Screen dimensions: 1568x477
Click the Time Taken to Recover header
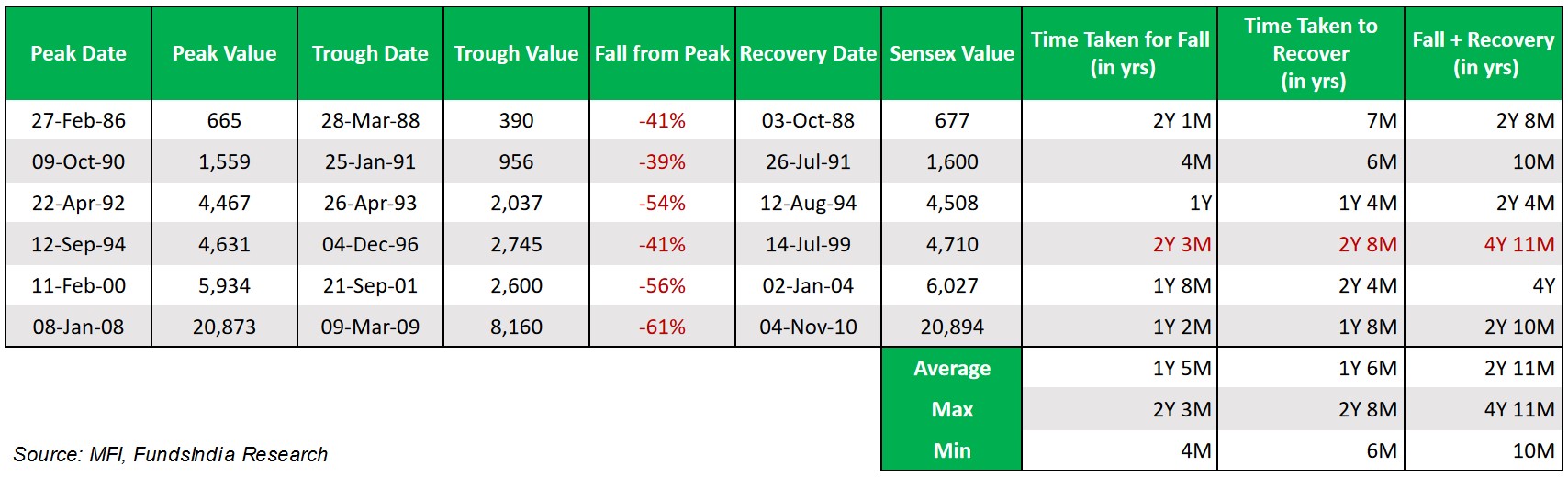tap(1310, 53)
